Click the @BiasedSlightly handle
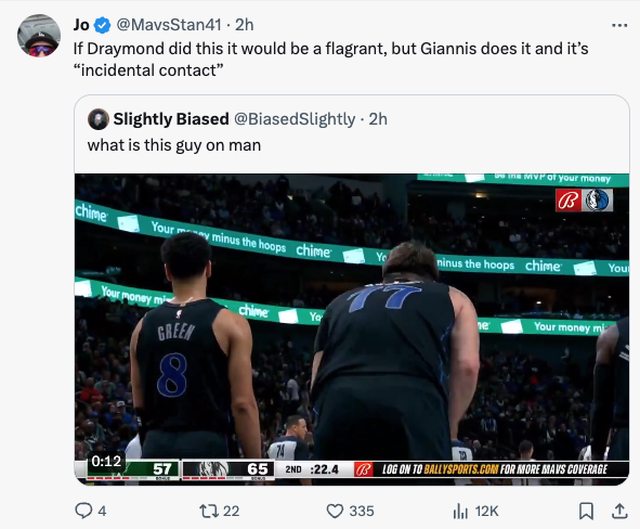The image size is (640, 529). (294, 119)
